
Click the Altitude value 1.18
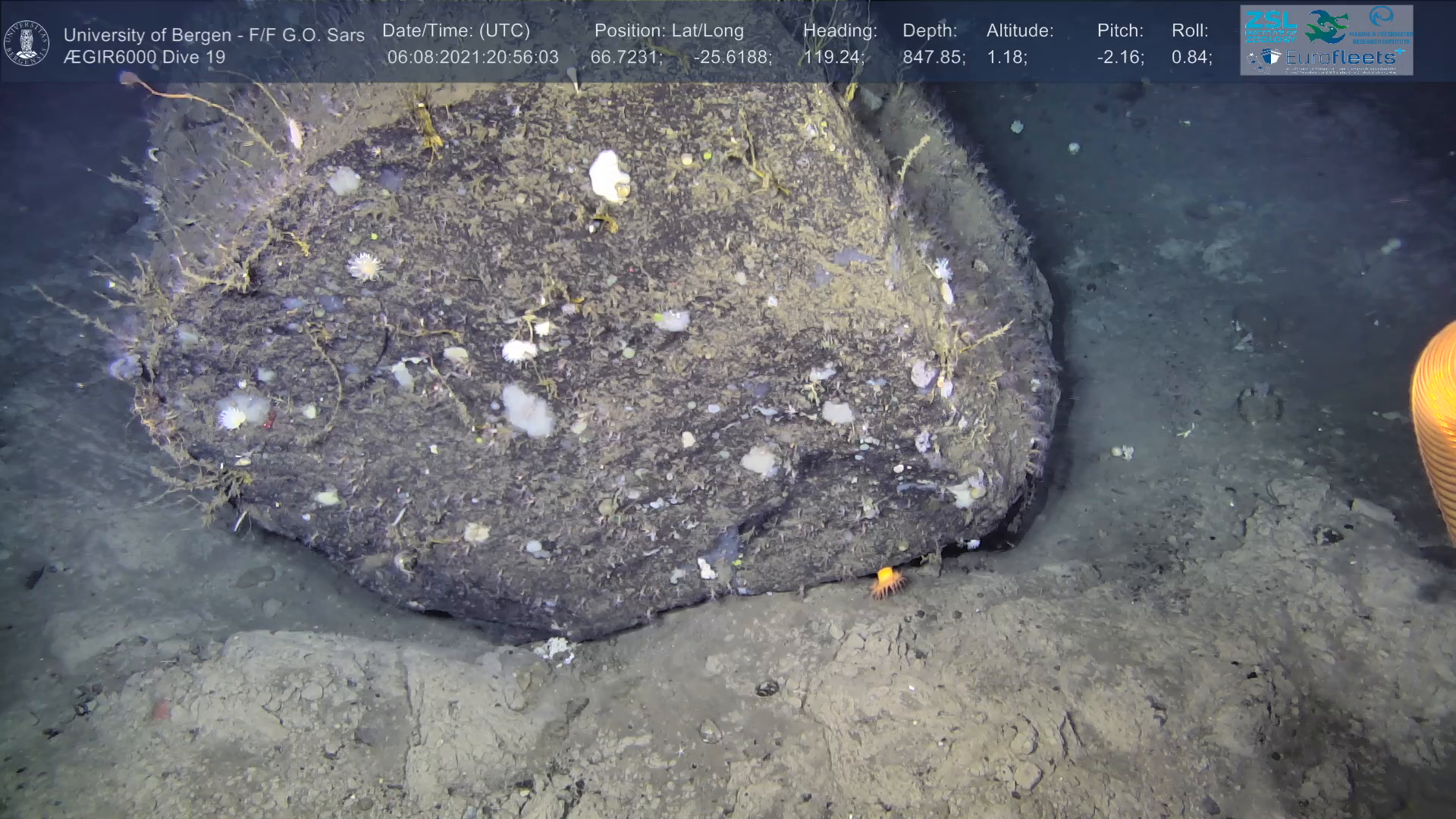click(1005, 58)
